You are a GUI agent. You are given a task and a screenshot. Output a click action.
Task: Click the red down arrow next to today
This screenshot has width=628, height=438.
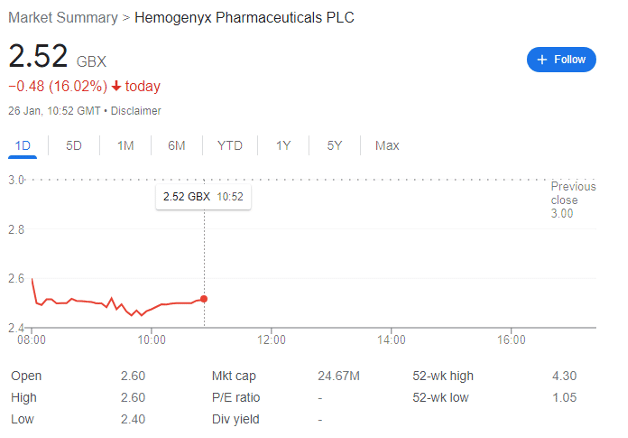click(116, 86)
